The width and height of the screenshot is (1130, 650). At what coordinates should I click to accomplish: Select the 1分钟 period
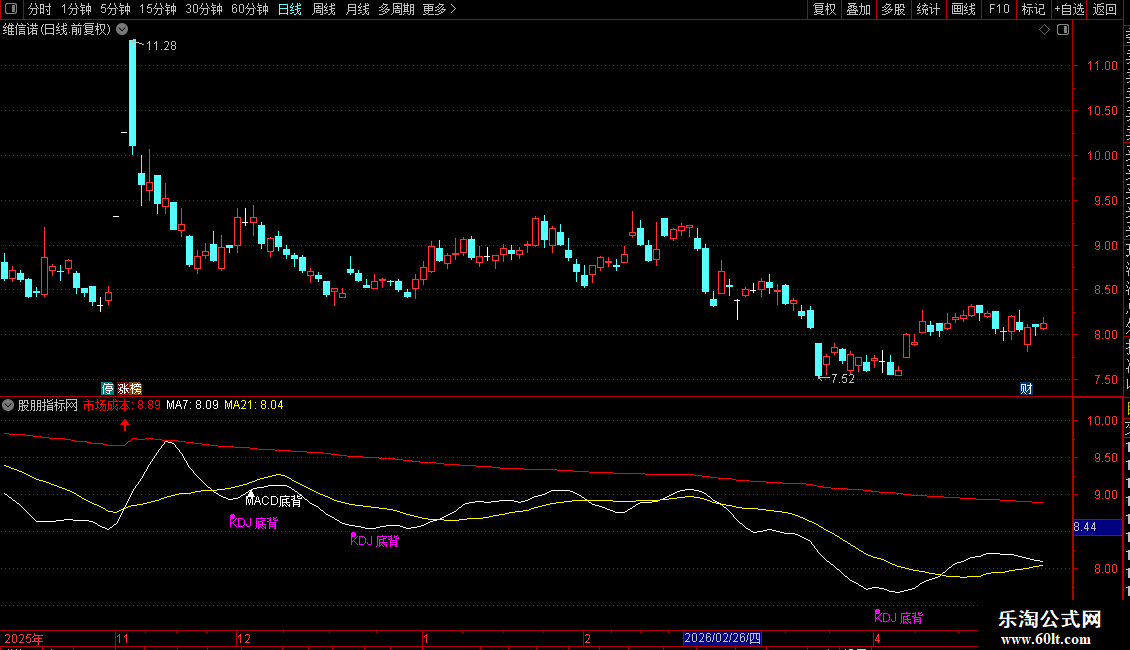pyautogui.click(x=76, y=9)
